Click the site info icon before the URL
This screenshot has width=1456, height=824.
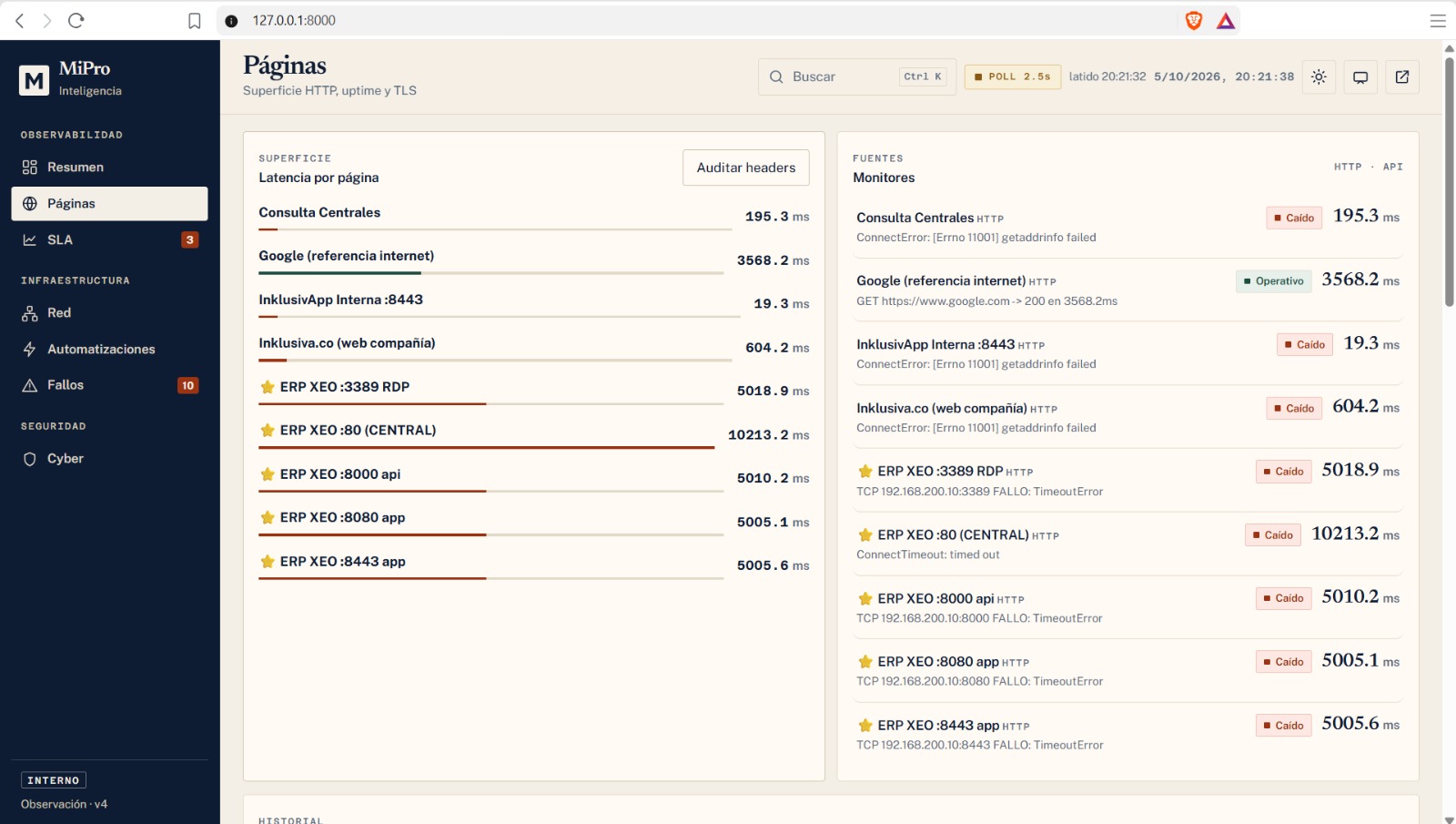pos(231,21)
